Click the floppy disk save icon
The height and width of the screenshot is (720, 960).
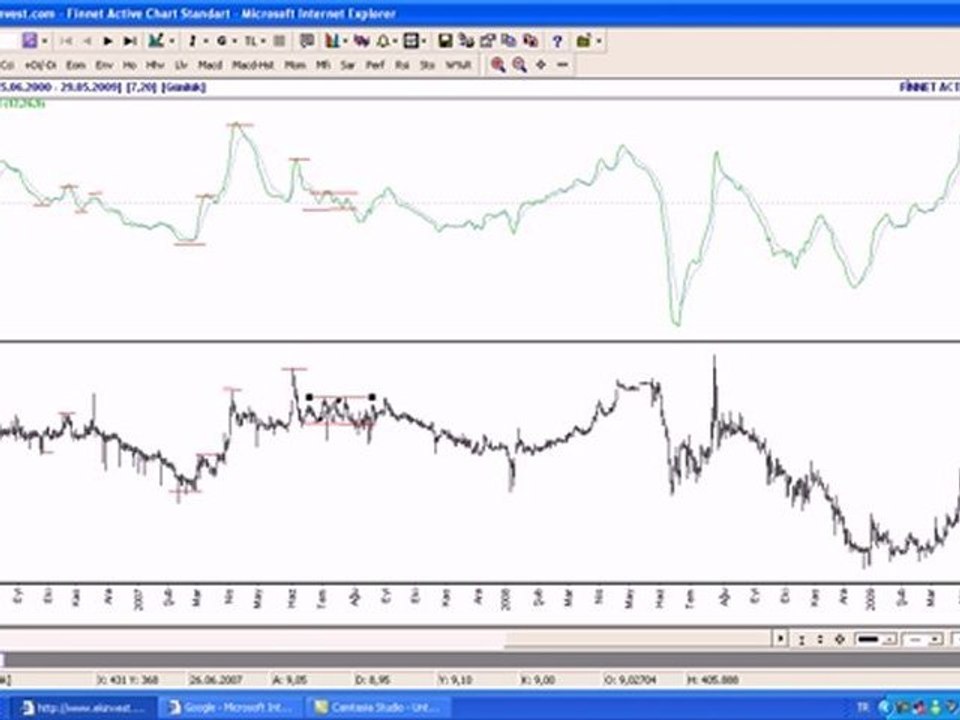[x=446, y=41]
